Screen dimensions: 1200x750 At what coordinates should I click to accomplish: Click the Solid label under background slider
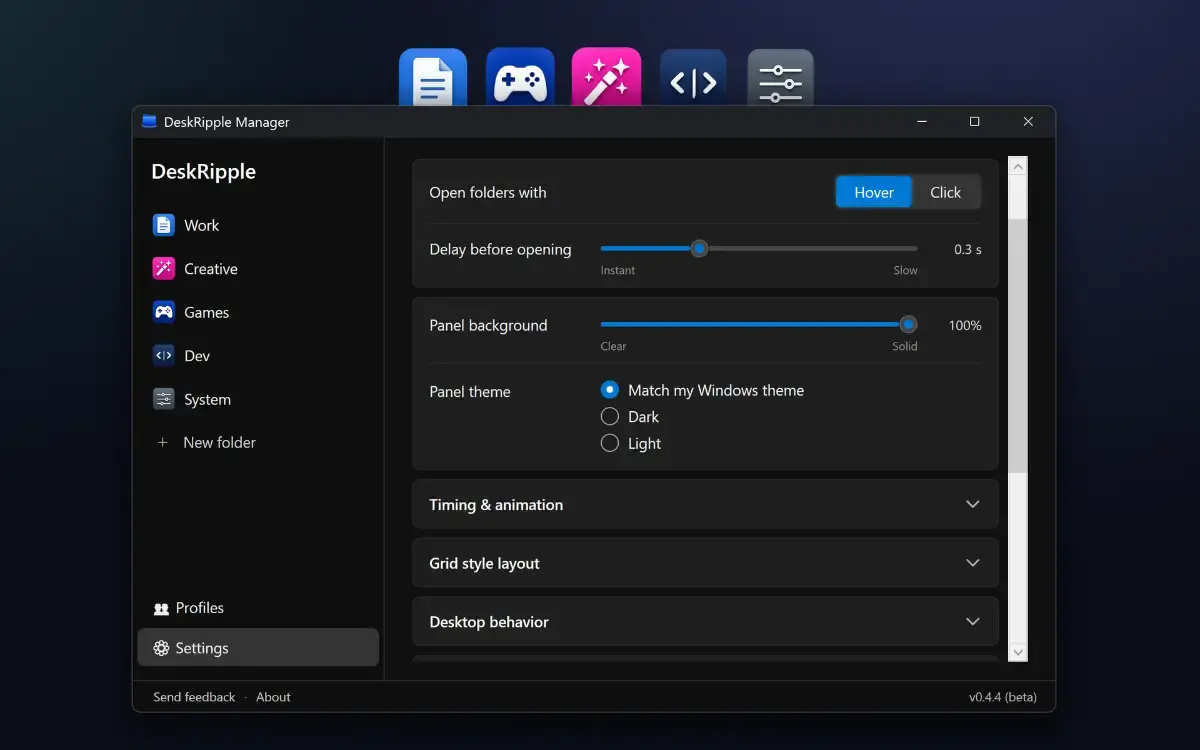coord(905,346)
